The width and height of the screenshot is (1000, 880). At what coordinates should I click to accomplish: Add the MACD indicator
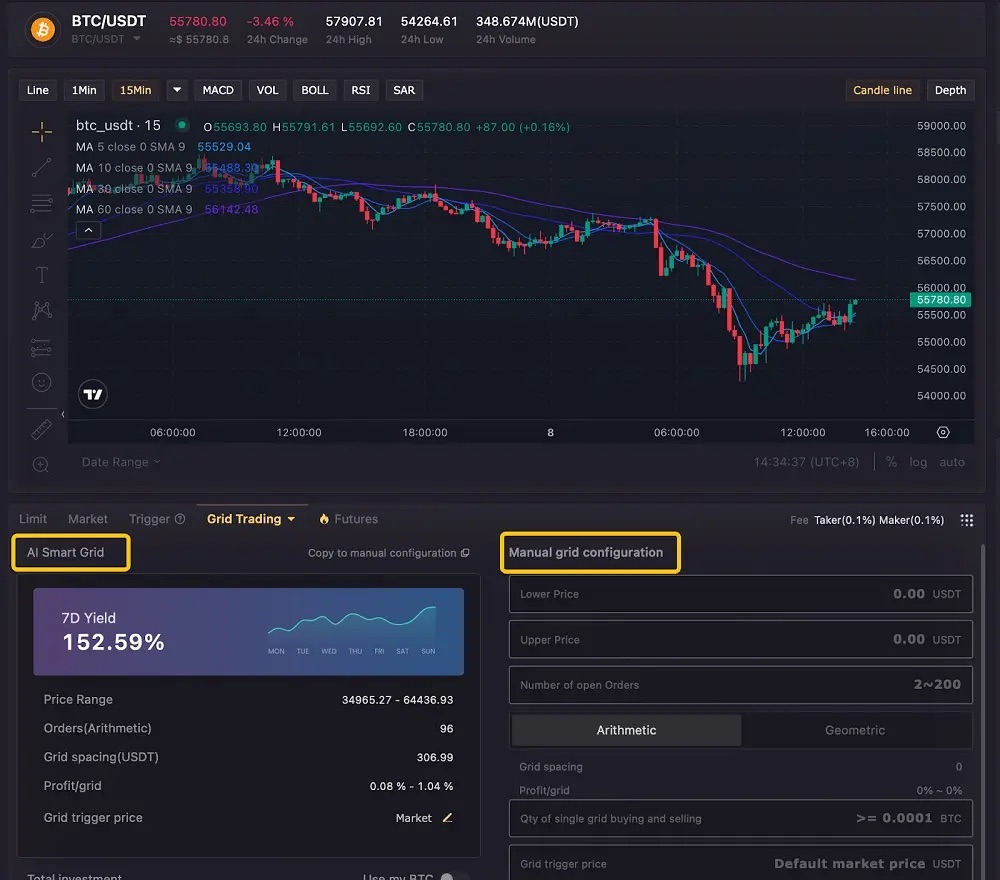[x=218, y=90]
